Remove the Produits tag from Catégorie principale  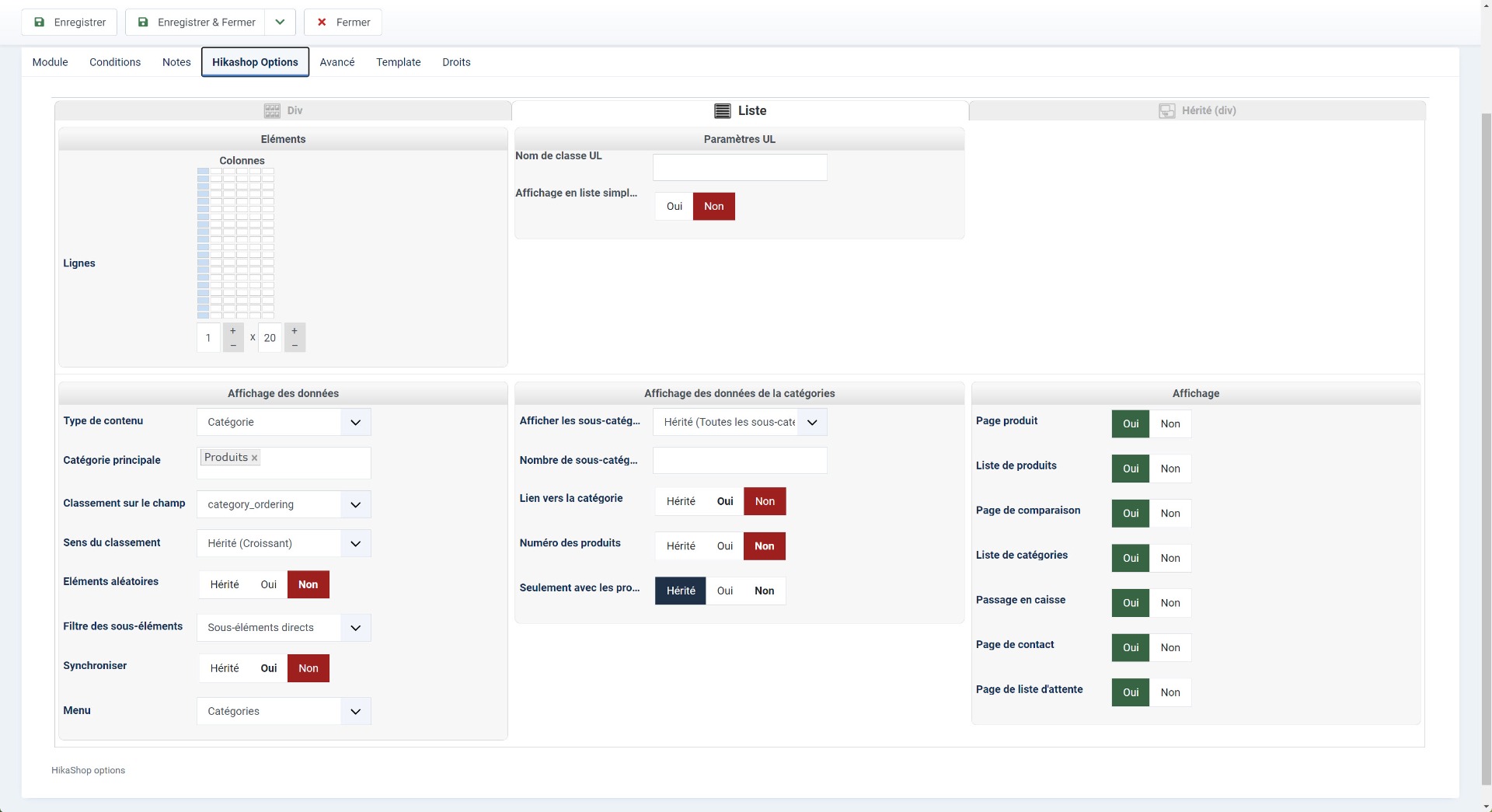click(254, 458)
